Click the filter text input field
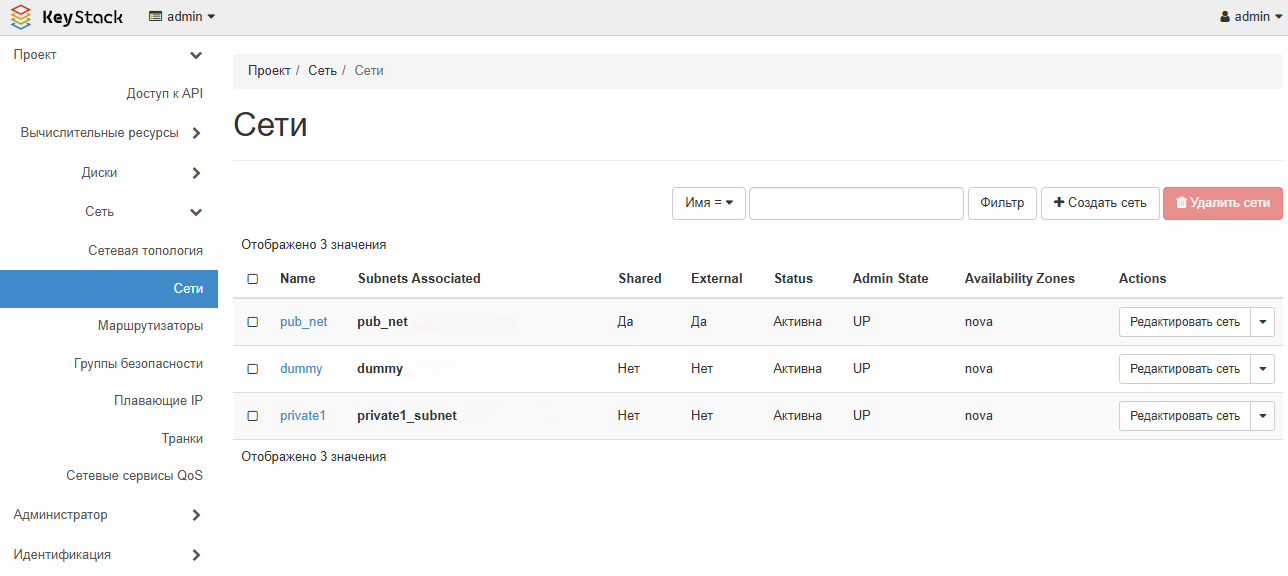 856,203
